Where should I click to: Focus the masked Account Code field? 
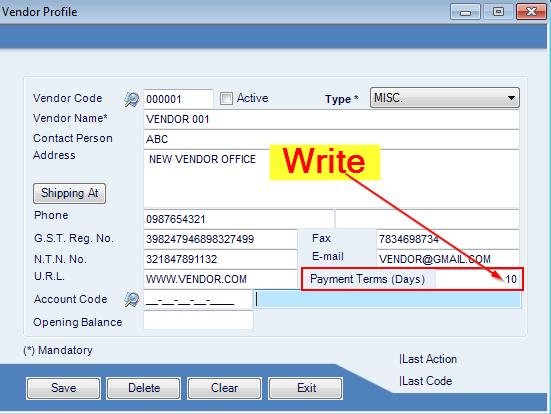(x=198, y=299)
